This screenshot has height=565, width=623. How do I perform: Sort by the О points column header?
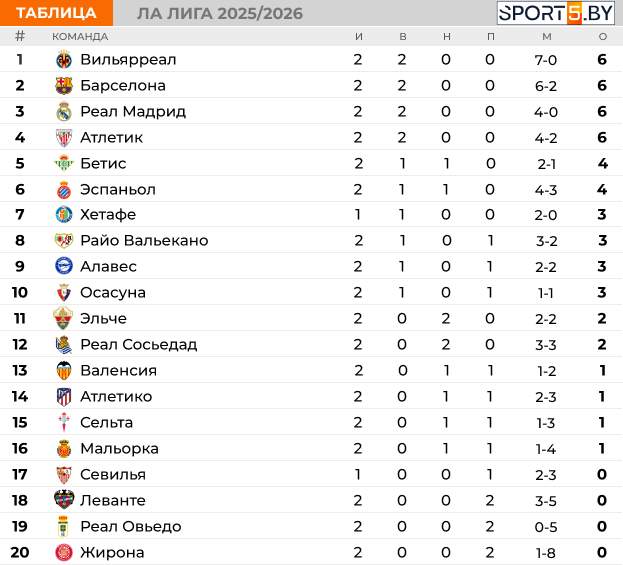[603, 37]
